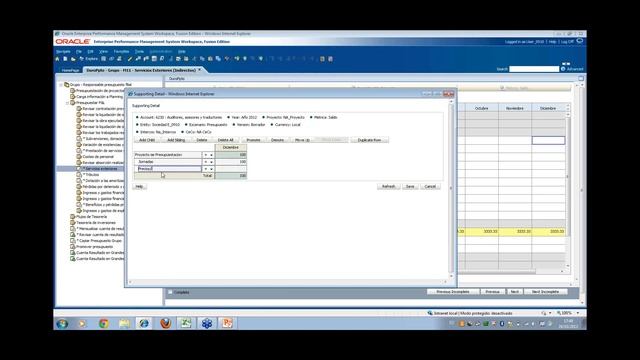640x360 pixels.
Task: Click the Advanced search icon in the Workspace
Action: tap(563, 69)
